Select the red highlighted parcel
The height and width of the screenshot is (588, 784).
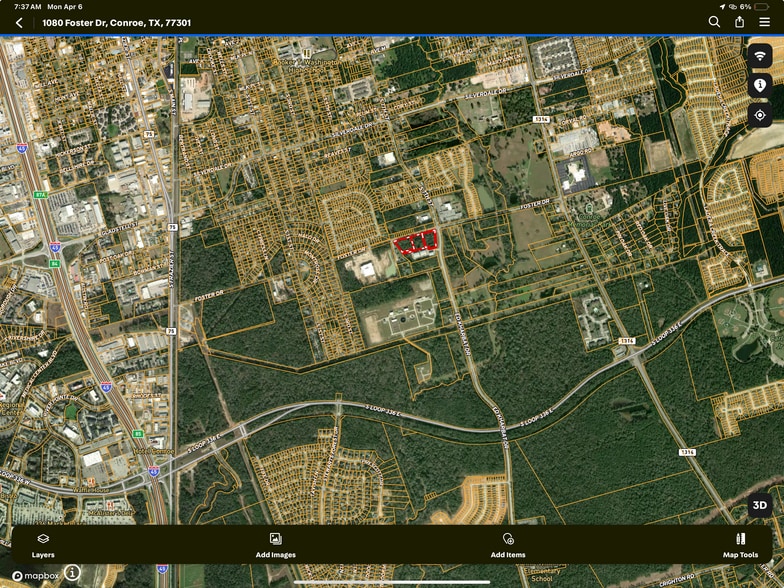[x=416, y=242]
